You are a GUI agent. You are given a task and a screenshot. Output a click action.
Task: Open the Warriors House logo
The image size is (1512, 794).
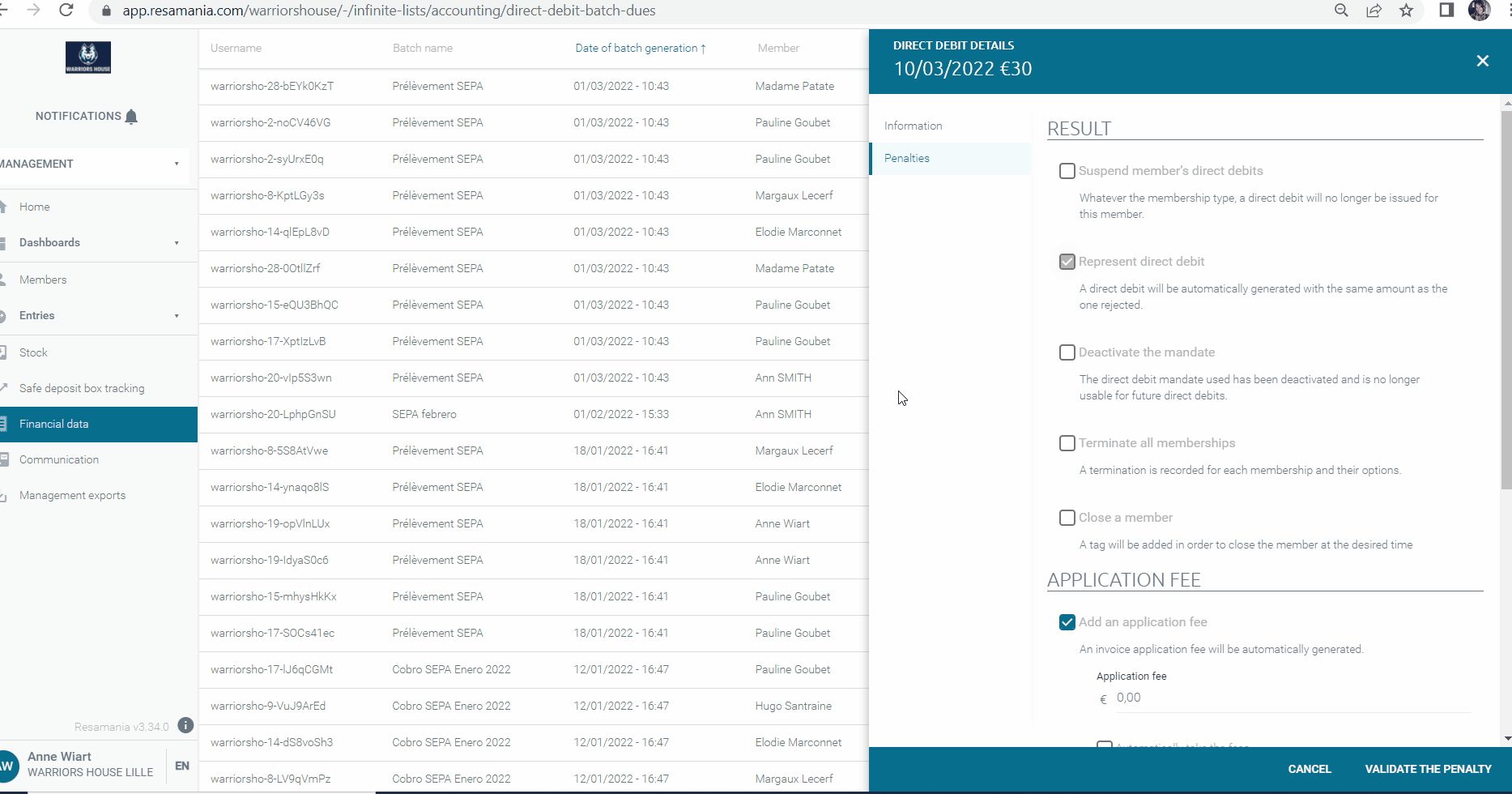pos(88,58)
